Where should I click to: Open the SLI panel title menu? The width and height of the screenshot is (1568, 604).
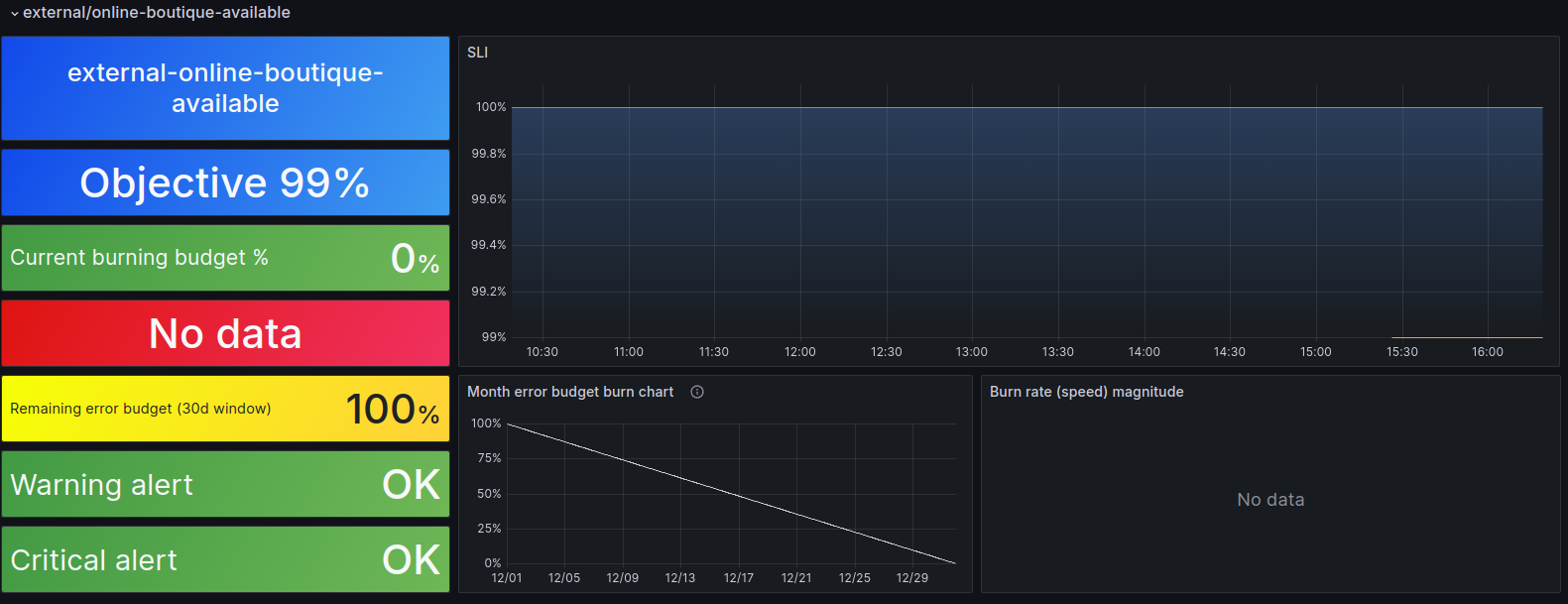[477, 53]
